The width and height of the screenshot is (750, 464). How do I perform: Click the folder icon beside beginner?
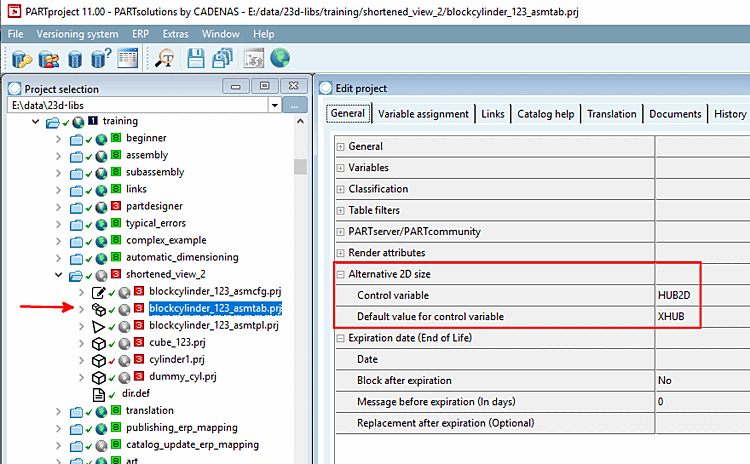coord(76,140)
